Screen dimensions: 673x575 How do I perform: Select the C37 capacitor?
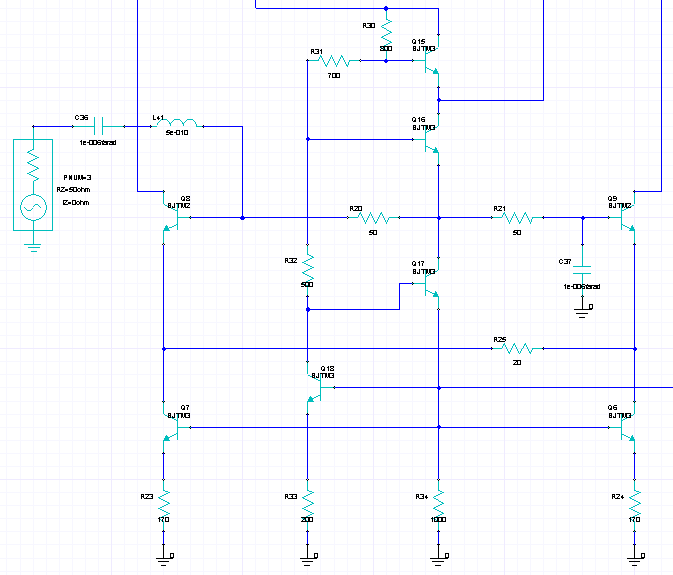click(x=582, y=271)
